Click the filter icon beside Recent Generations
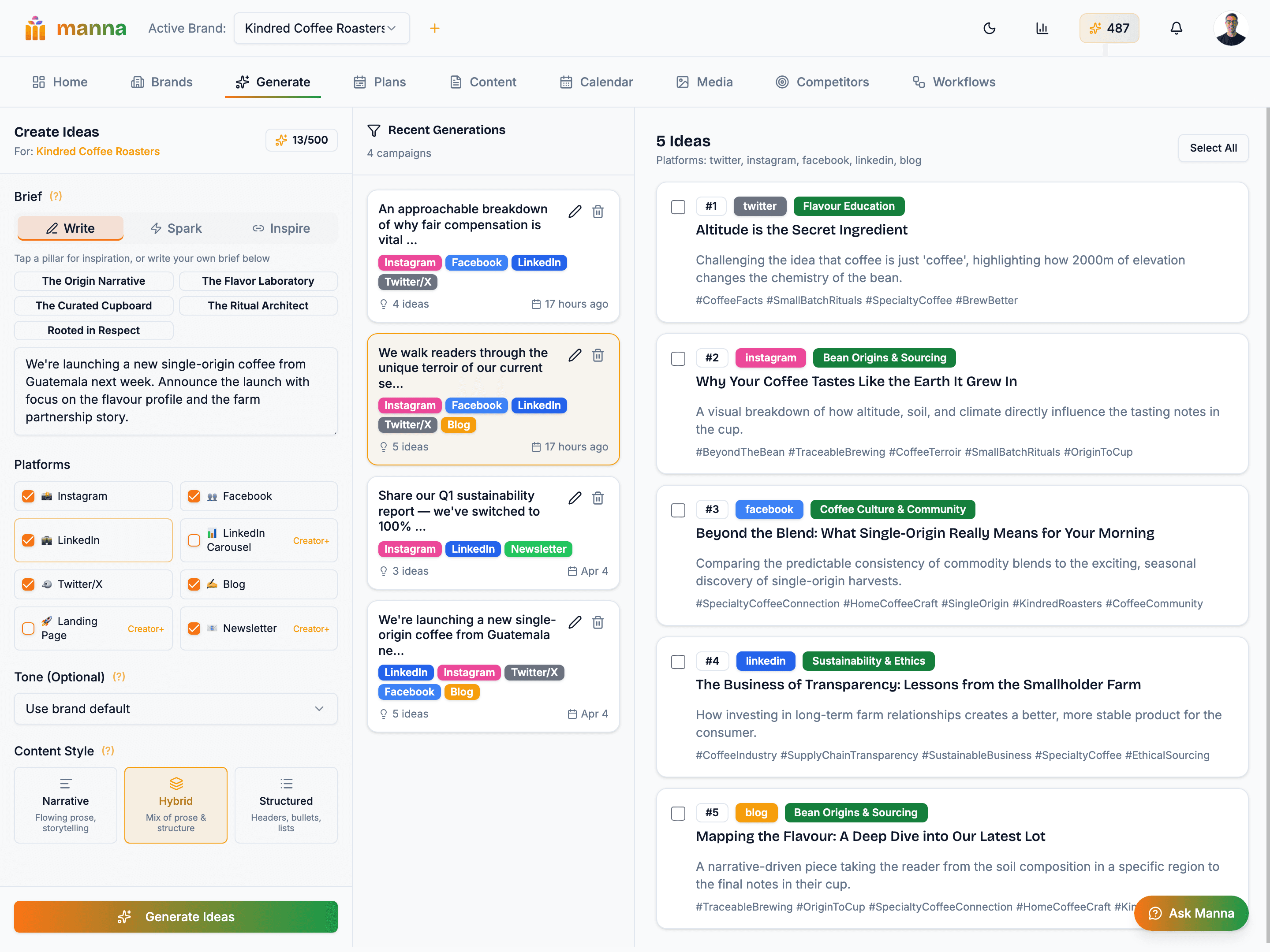 coord(374,130)
